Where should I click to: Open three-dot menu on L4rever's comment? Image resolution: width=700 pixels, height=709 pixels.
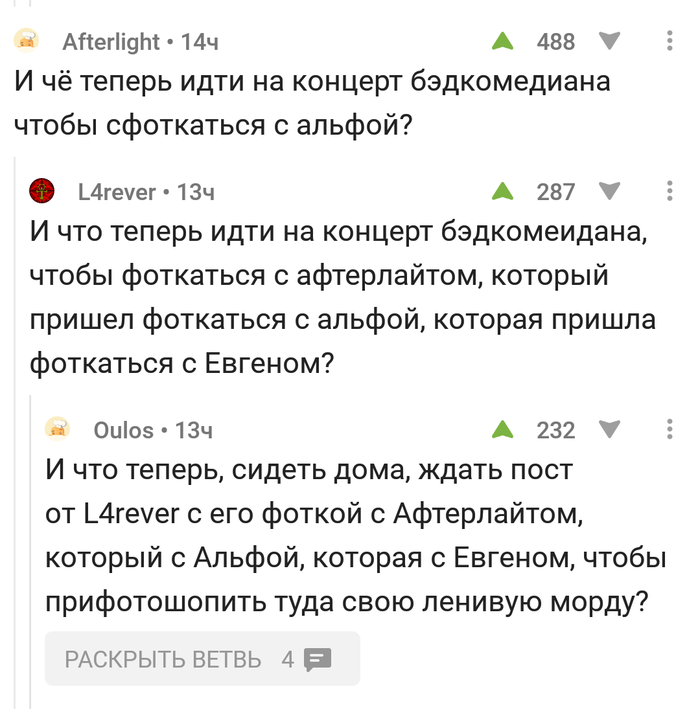(x=670, y=191)
